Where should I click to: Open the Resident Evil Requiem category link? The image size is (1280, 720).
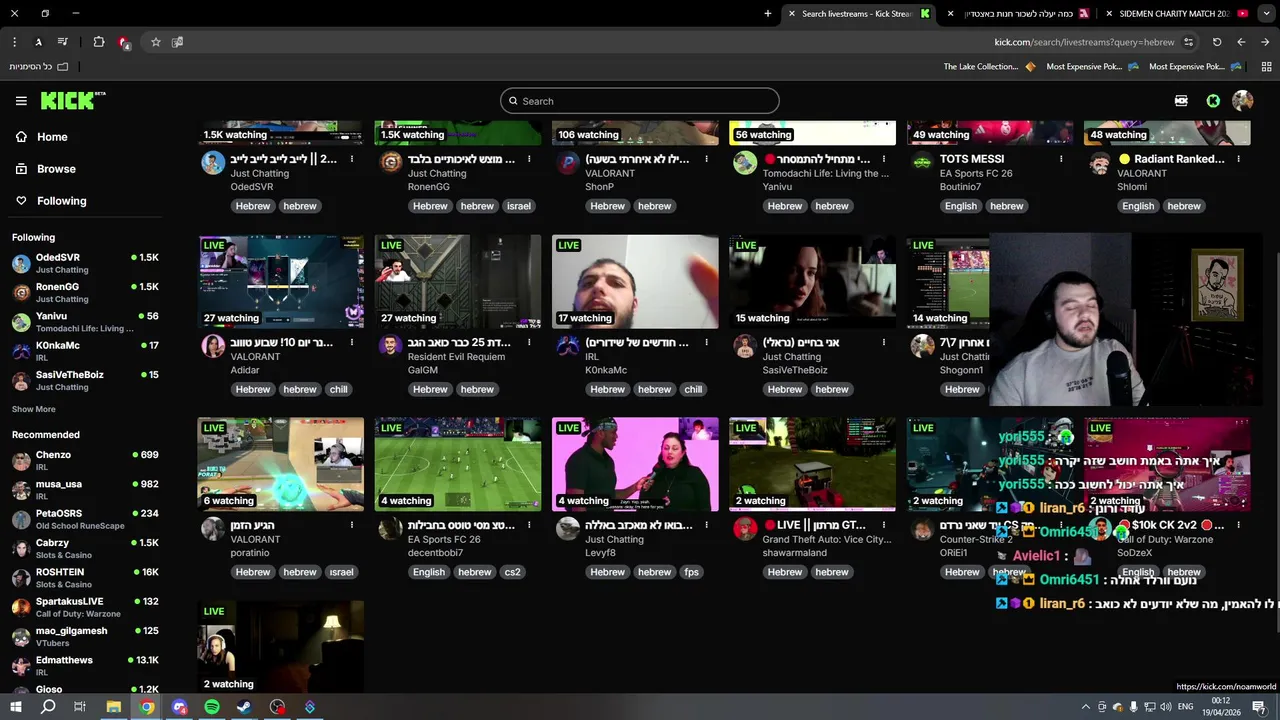457,357
